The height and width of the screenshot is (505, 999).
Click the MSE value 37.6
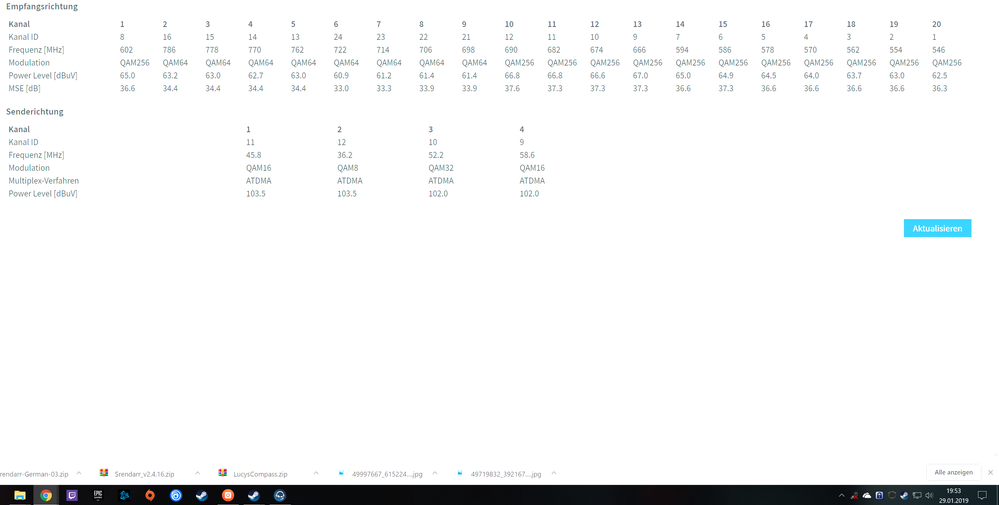pos(512,88)
